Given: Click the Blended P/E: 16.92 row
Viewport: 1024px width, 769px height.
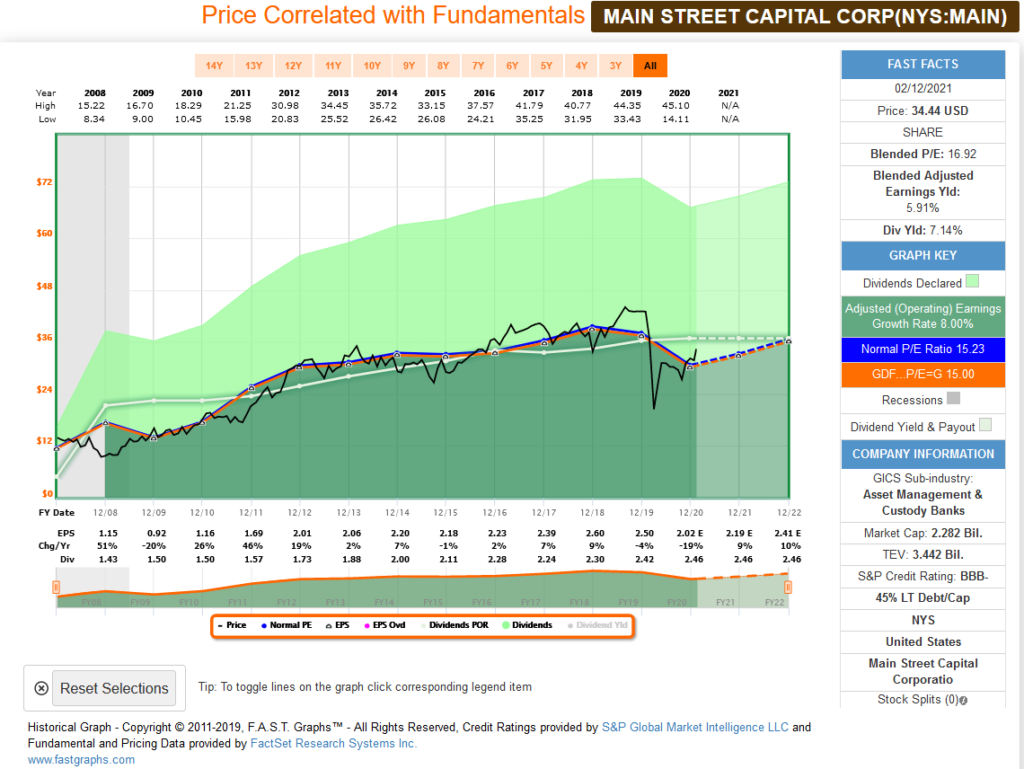Looking at the screenshot, I should tap(923, 154).
